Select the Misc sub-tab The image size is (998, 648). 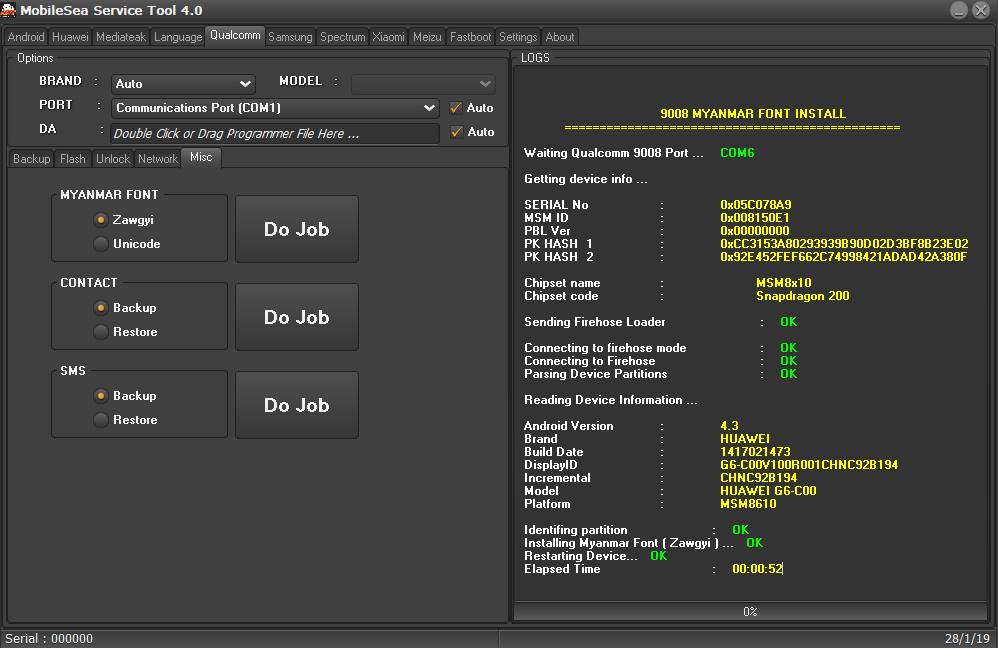point(201,157)
